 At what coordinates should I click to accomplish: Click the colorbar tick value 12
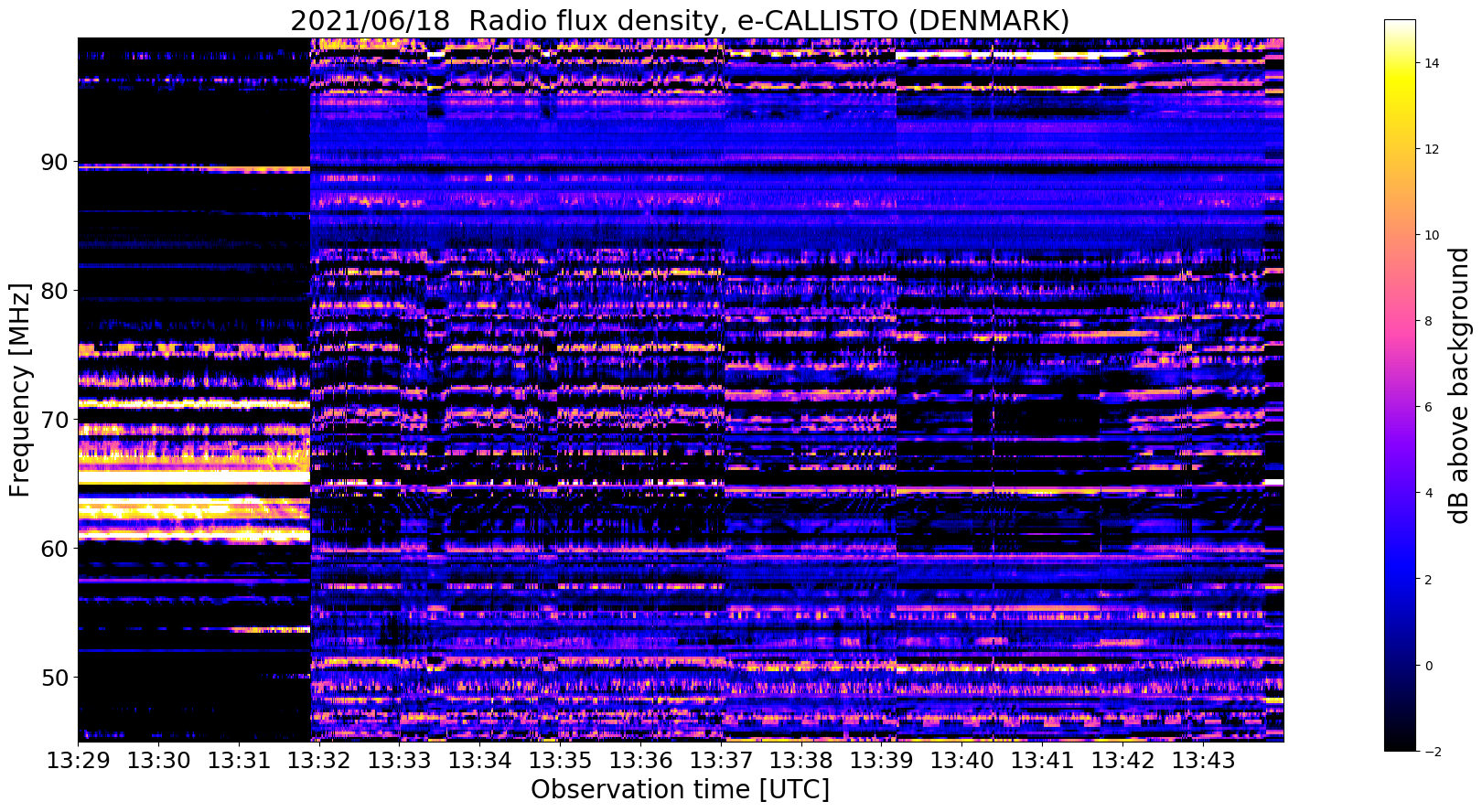1432,149
